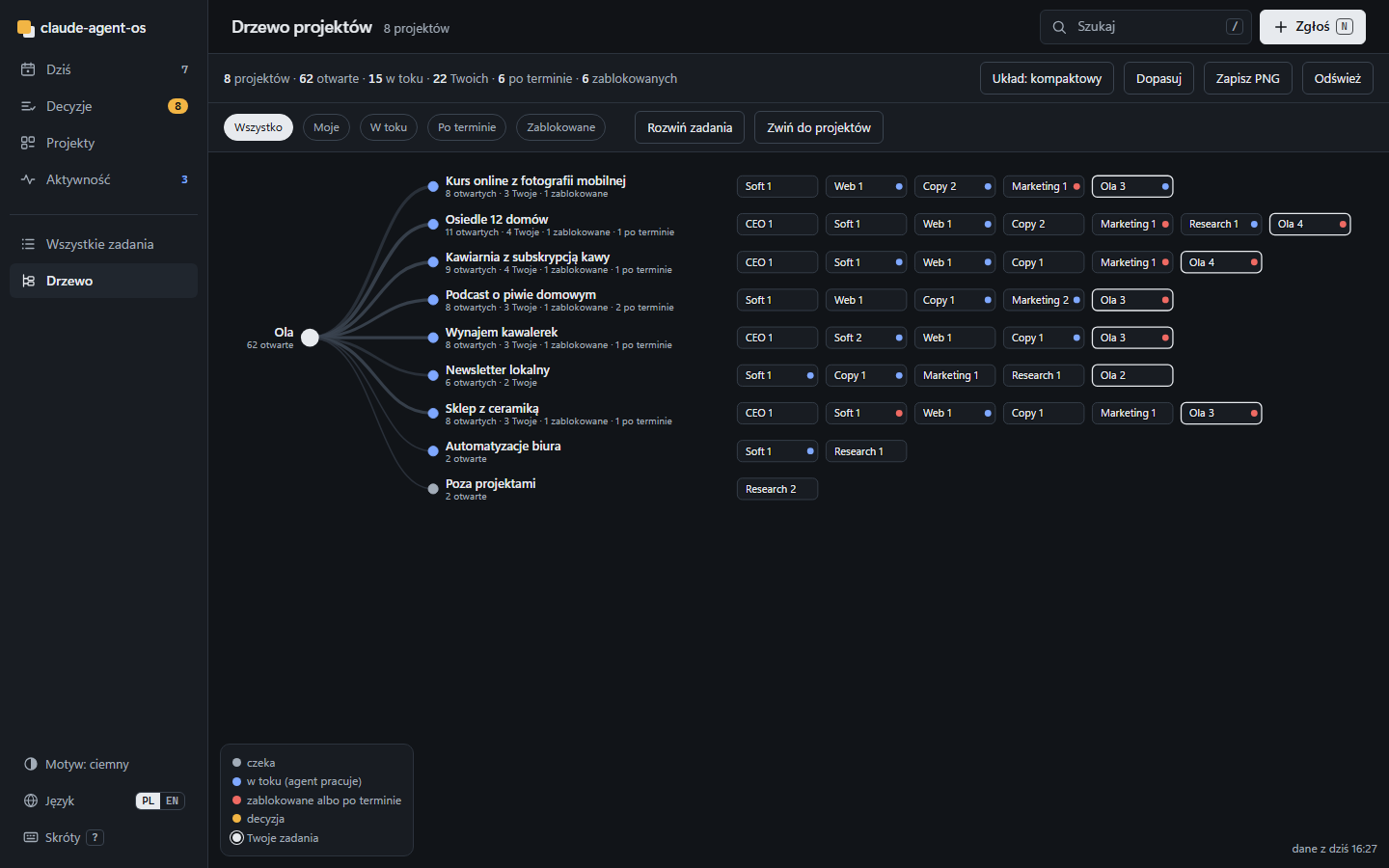Click the Wszystkie zadania list icon
The height and width of the screenshot is (868, 1389).
tap(28, 244)
